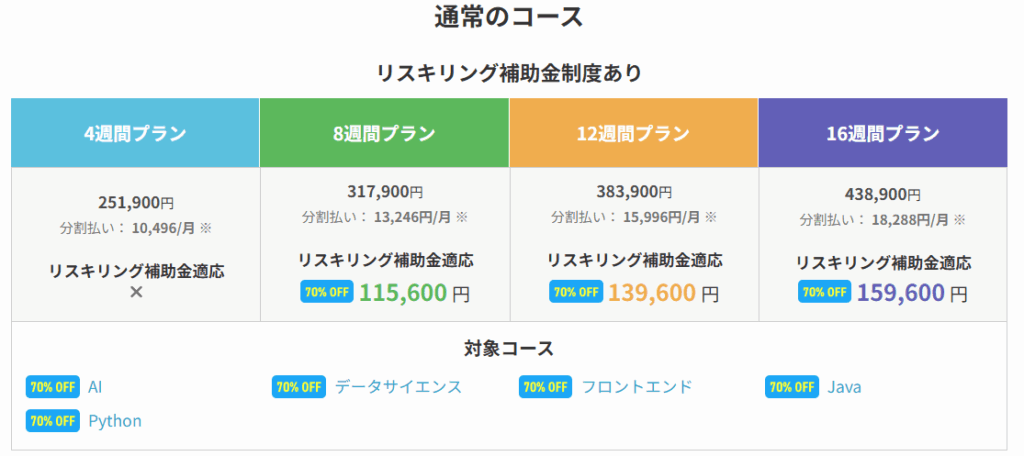Image resolution: width=1024 pixels, height=456 pixels.
Task: Open the フロントエンド course link
Action: click(637, 387)
